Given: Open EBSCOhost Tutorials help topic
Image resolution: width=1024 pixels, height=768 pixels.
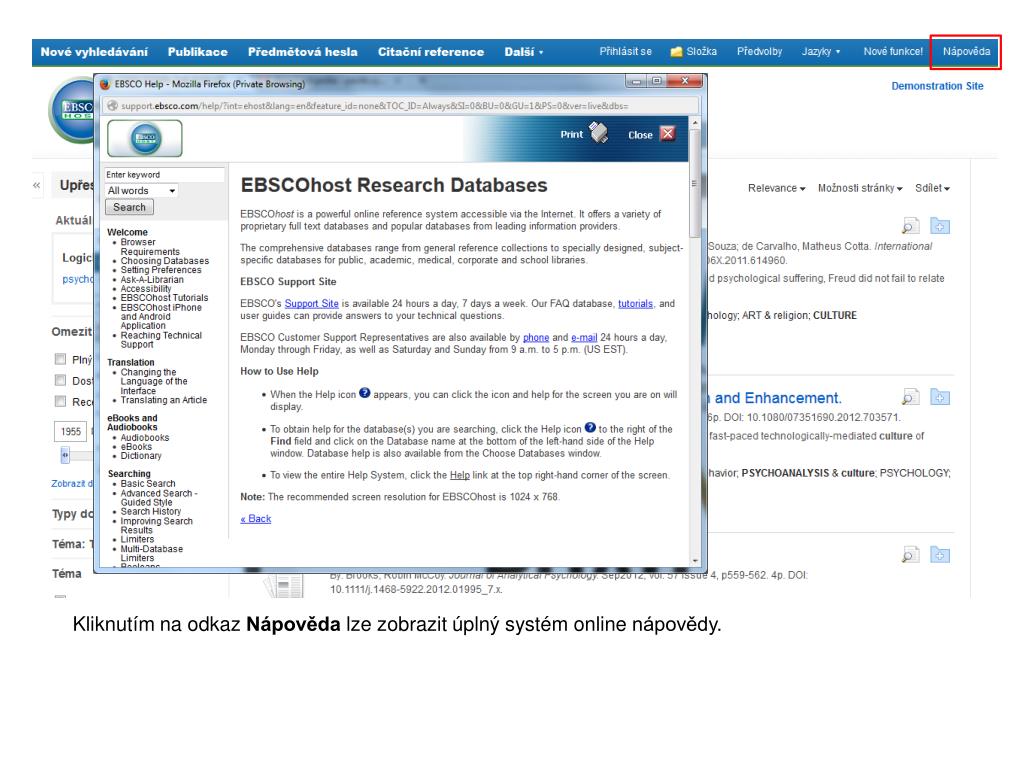Looking at the screenshot, I should click(164, 298).
